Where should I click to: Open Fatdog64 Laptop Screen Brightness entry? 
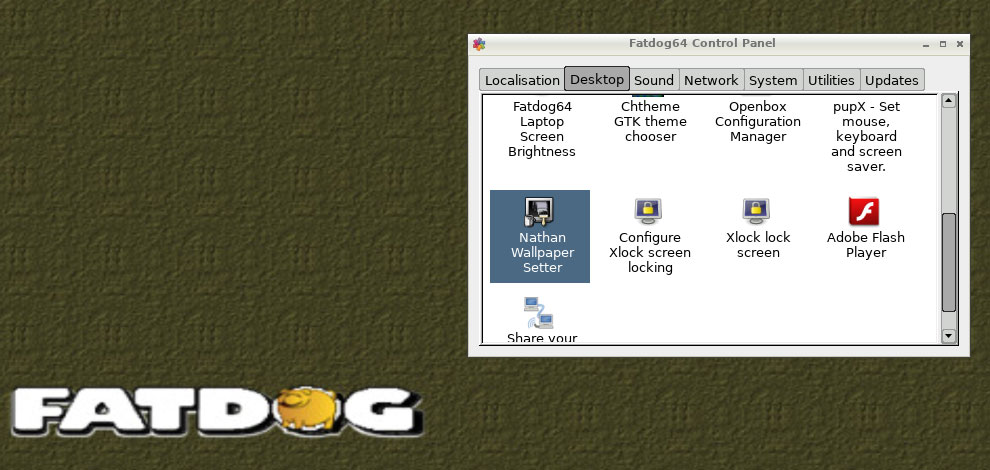click(x=542, y=129)
